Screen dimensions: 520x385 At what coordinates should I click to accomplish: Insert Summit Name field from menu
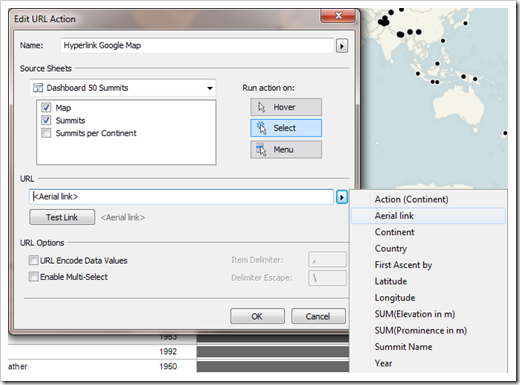pos(428,347)
